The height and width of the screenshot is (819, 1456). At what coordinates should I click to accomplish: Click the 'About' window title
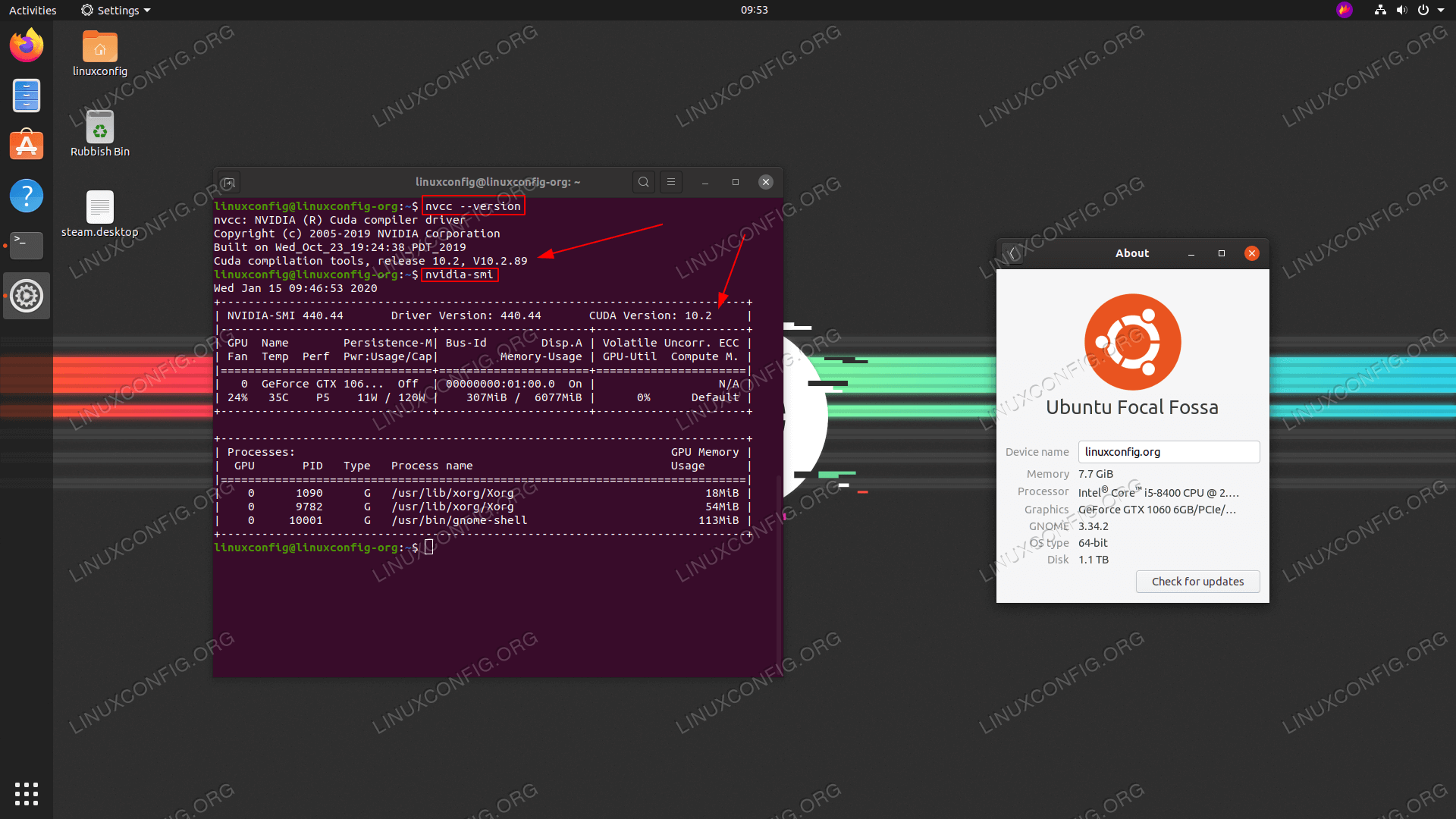pos(1132,253)
